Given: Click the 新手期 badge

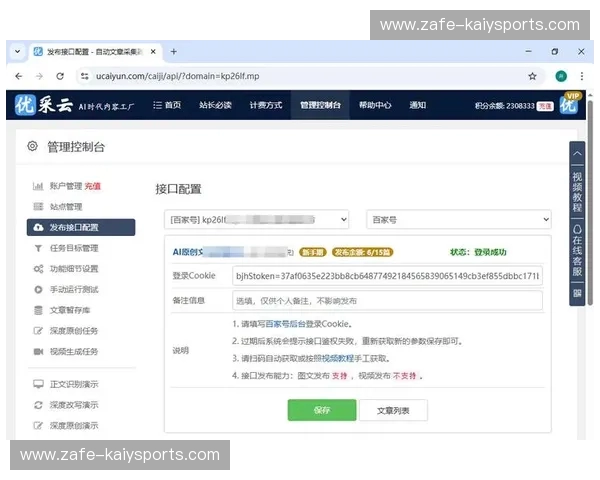Looking at the screenshot, I should [x=313, y=252].
